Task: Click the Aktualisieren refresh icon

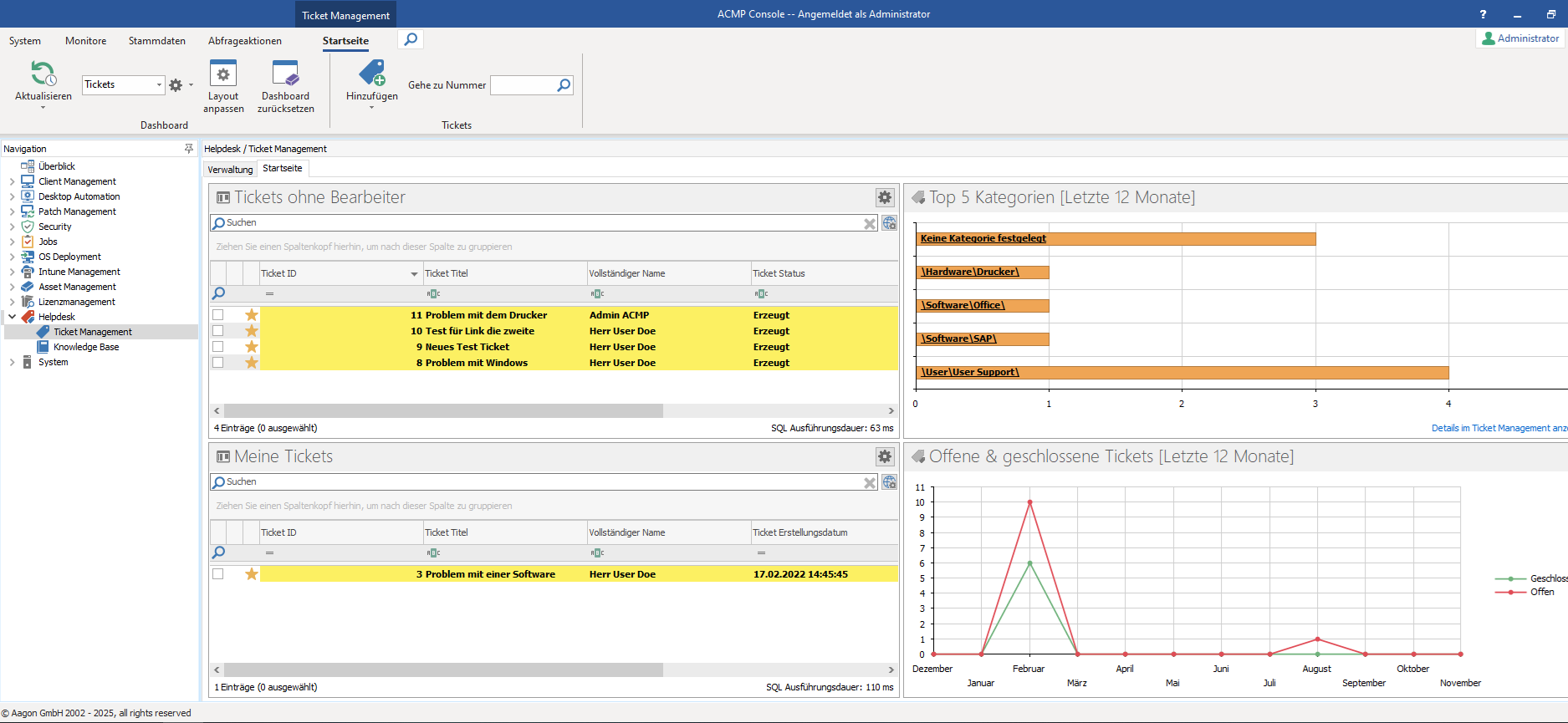Action: click(x=43, y=74)
